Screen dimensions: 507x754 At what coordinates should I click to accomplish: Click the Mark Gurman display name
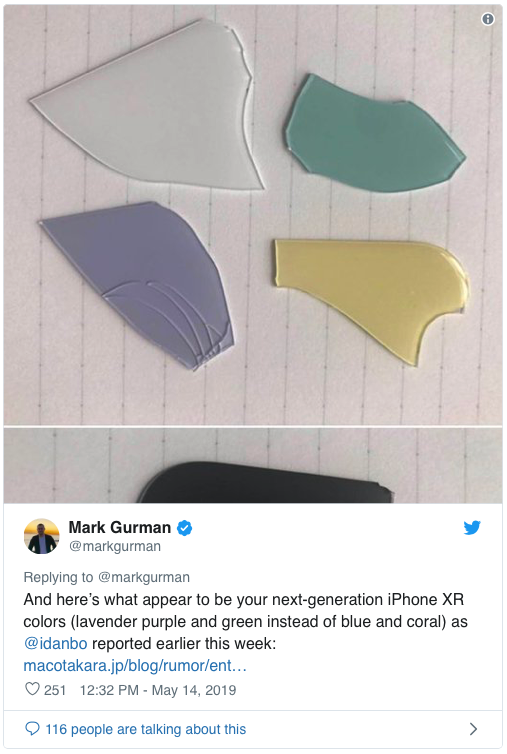coord(119,528)
